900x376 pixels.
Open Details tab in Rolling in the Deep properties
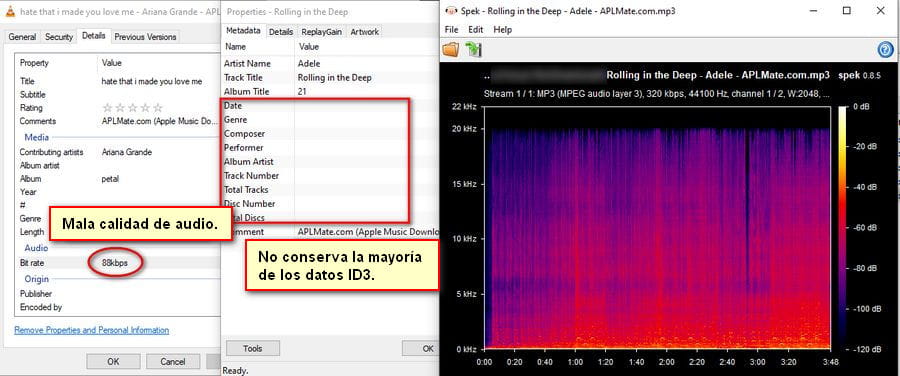281,32
